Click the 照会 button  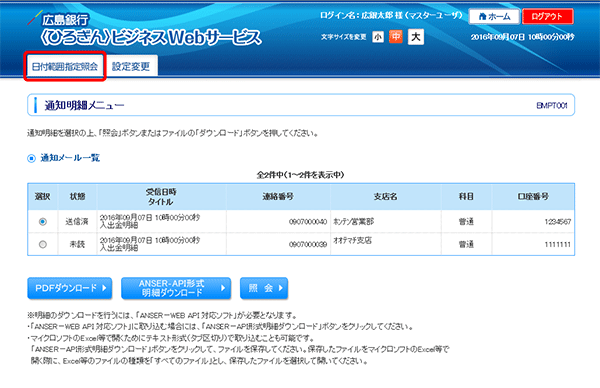(x=264, y=288)
